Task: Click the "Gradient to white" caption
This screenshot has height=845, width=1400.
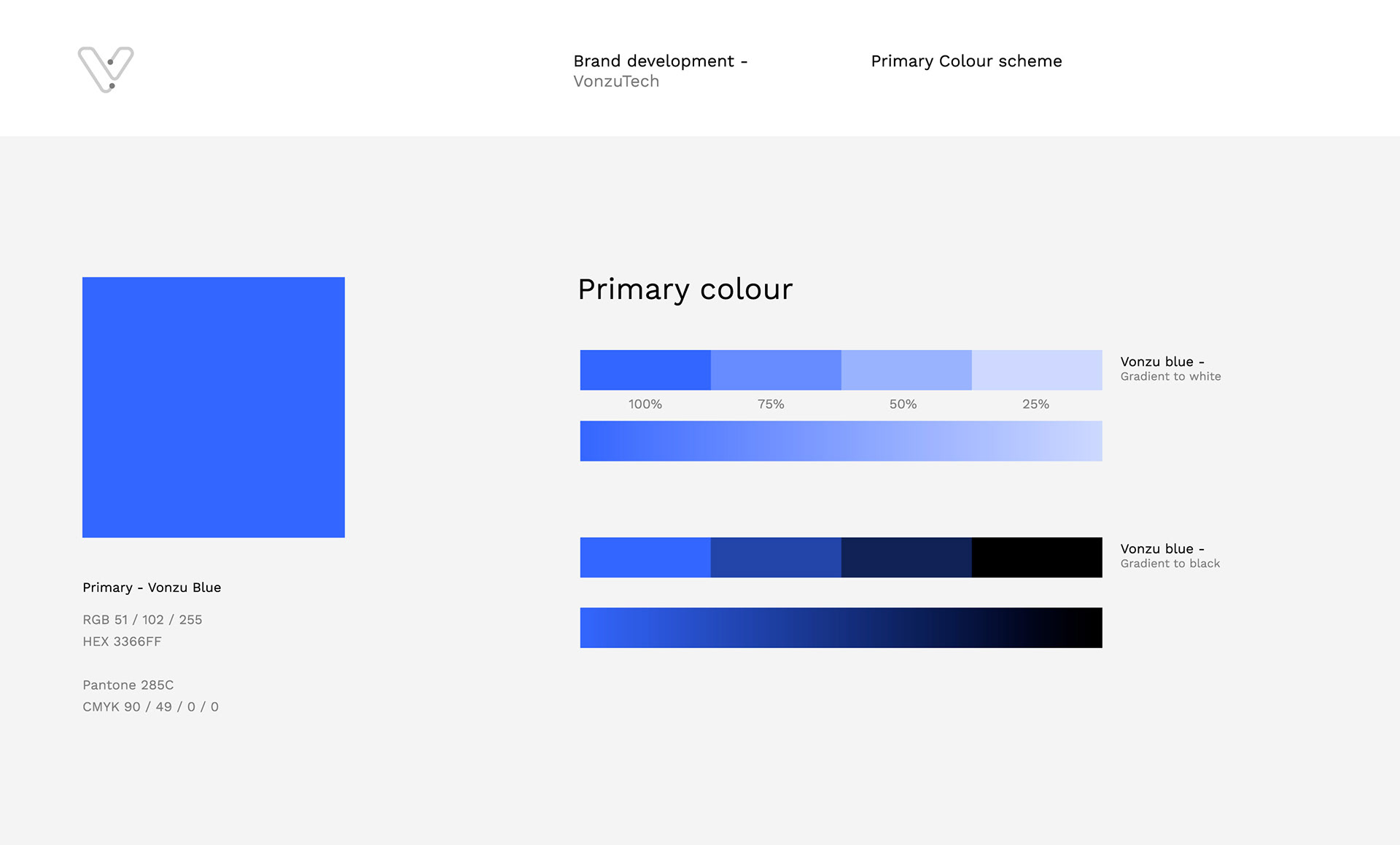Action: [1170, 377]
